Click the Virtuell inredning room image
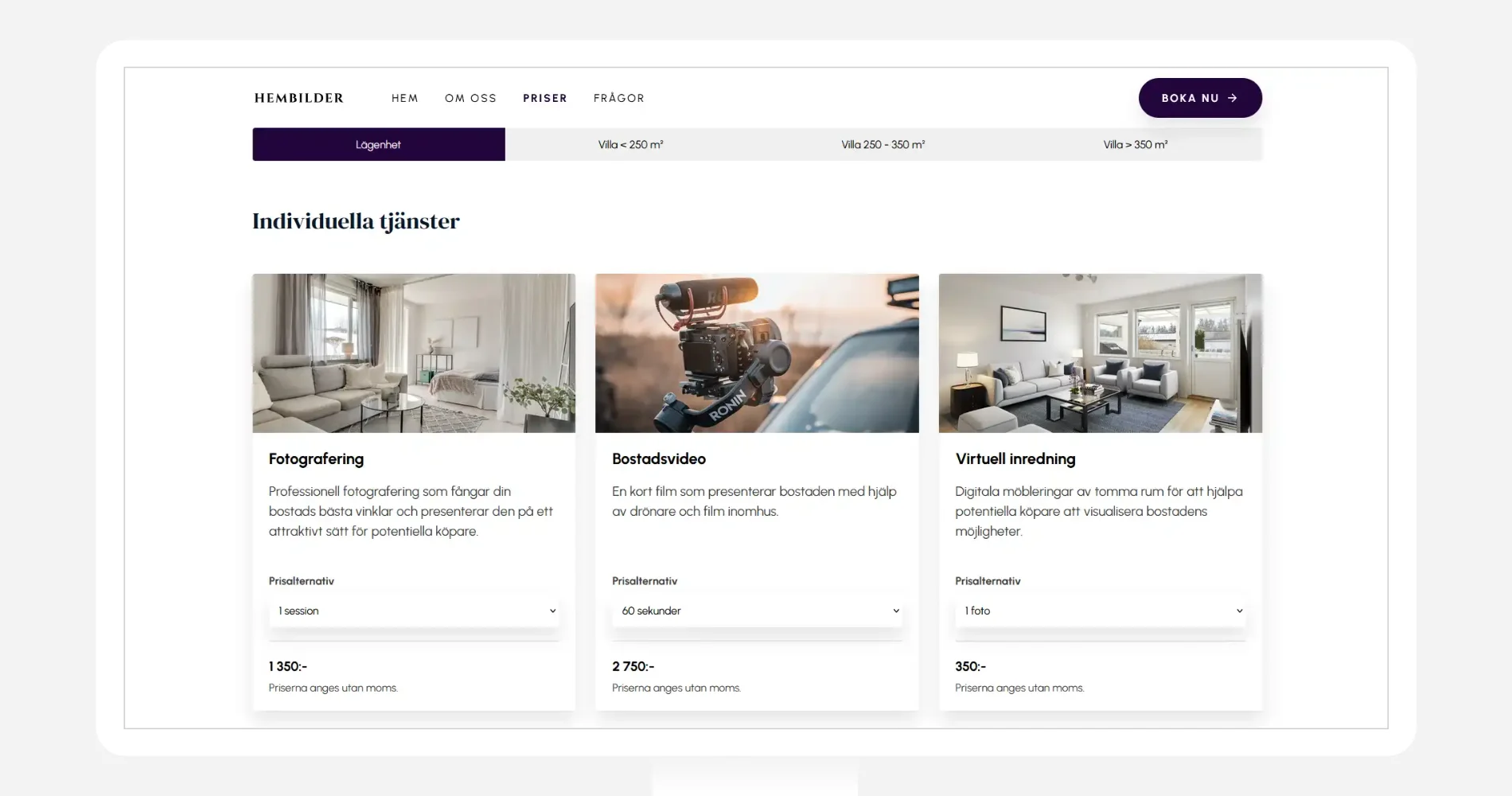 (1101, 353)
